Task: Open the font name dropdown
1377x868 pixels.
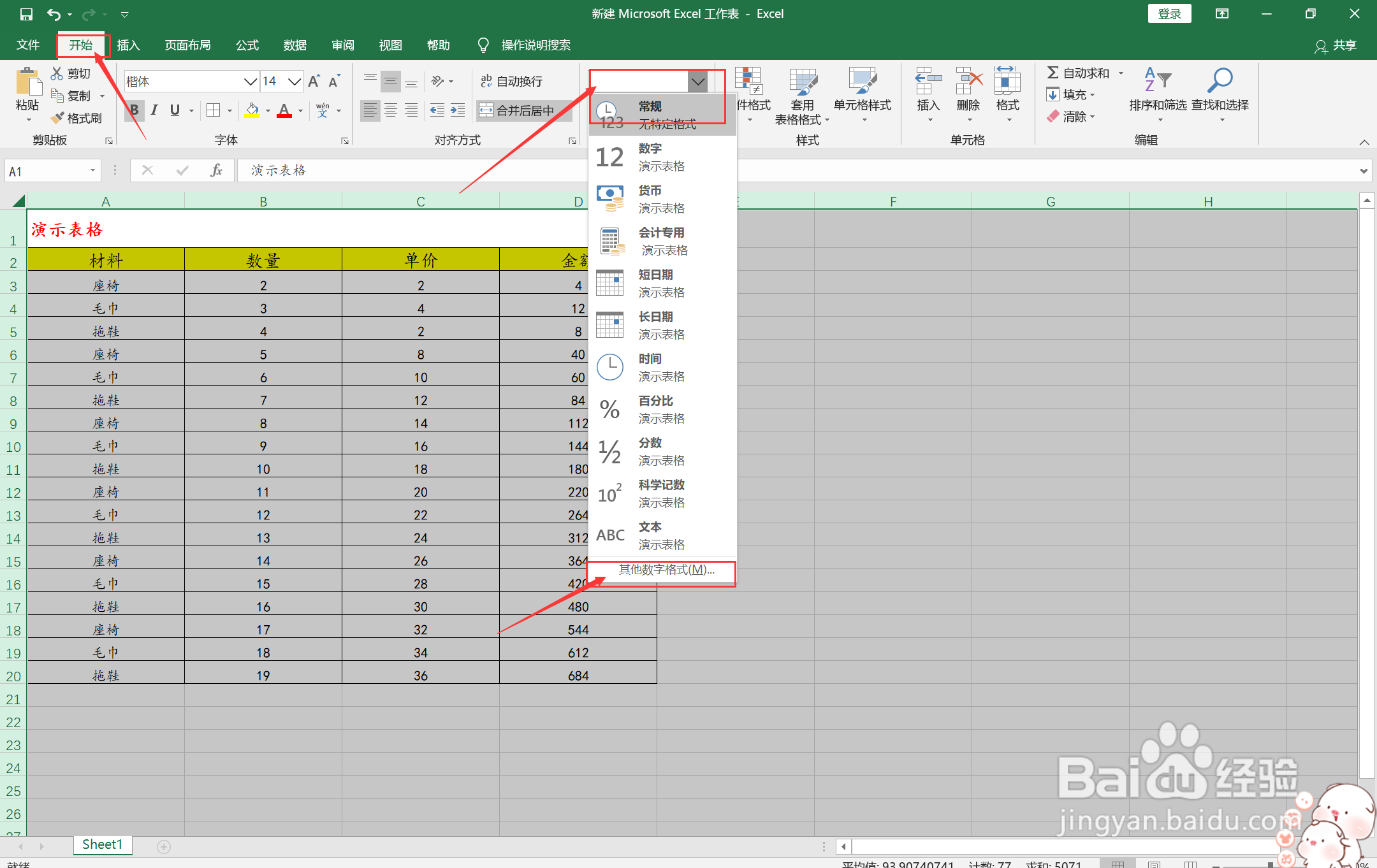Action: [250, 82]
